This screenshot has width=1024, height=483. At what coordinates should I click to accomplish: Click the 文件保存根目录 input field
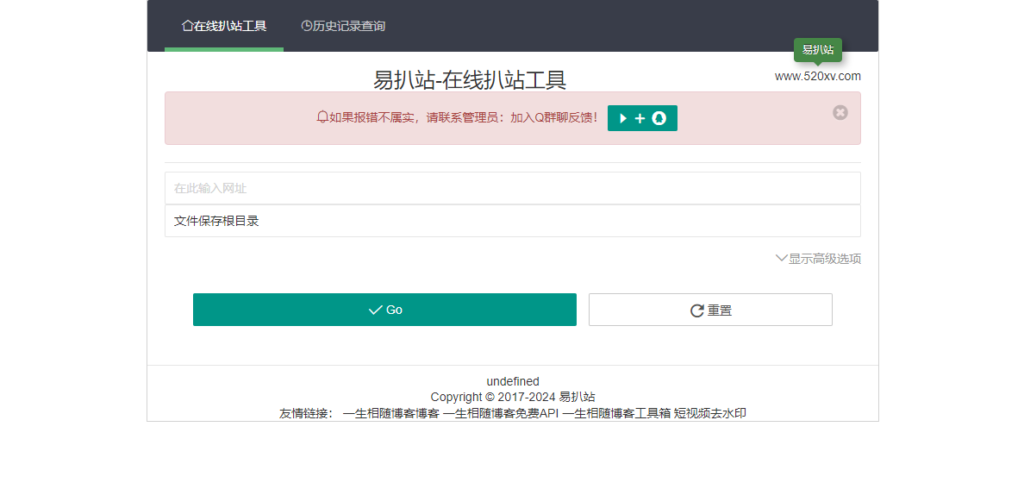513,221
